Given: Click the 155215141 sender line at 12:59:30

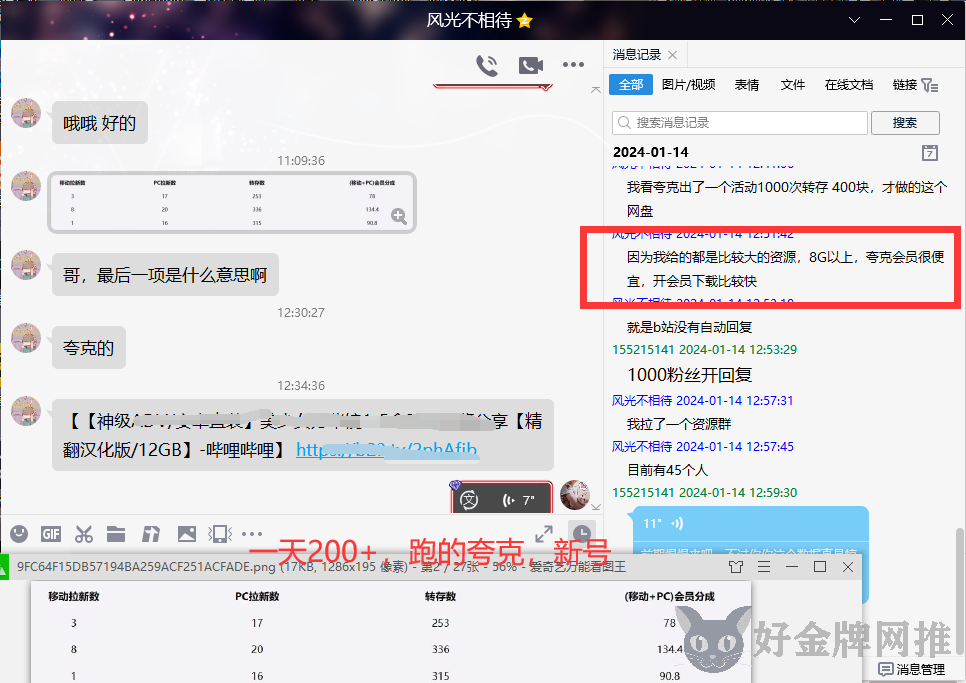Looking at the screenshot, I should pos(704,493).
